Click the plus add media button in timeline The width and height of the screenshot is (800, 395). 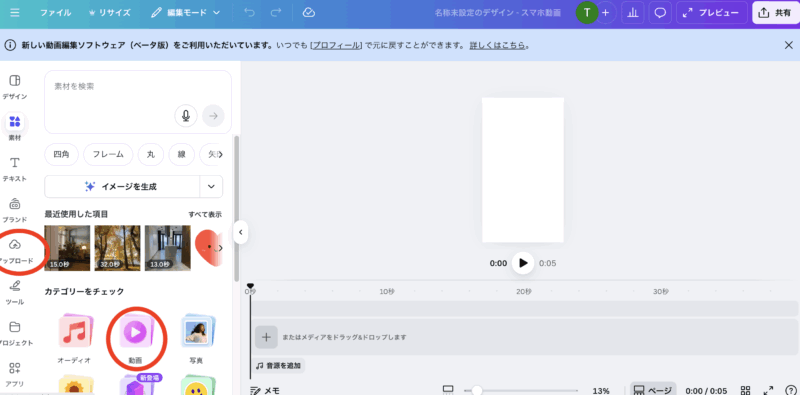(266, 337)
